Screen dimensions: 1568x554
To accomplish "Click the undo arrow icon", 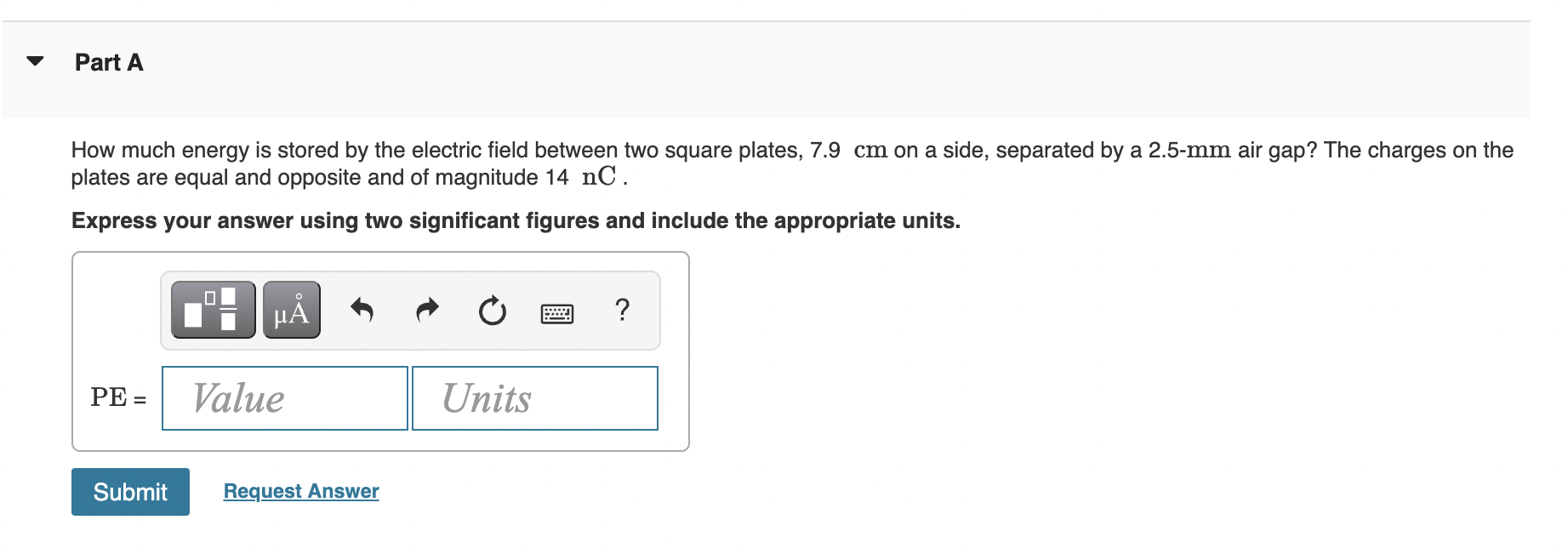I will (362, 310).
